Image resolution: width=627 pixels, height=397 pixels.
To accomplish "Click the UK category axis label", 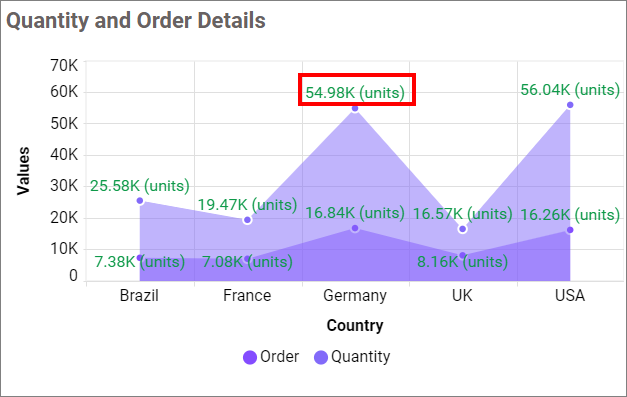I will coord(462,295).
